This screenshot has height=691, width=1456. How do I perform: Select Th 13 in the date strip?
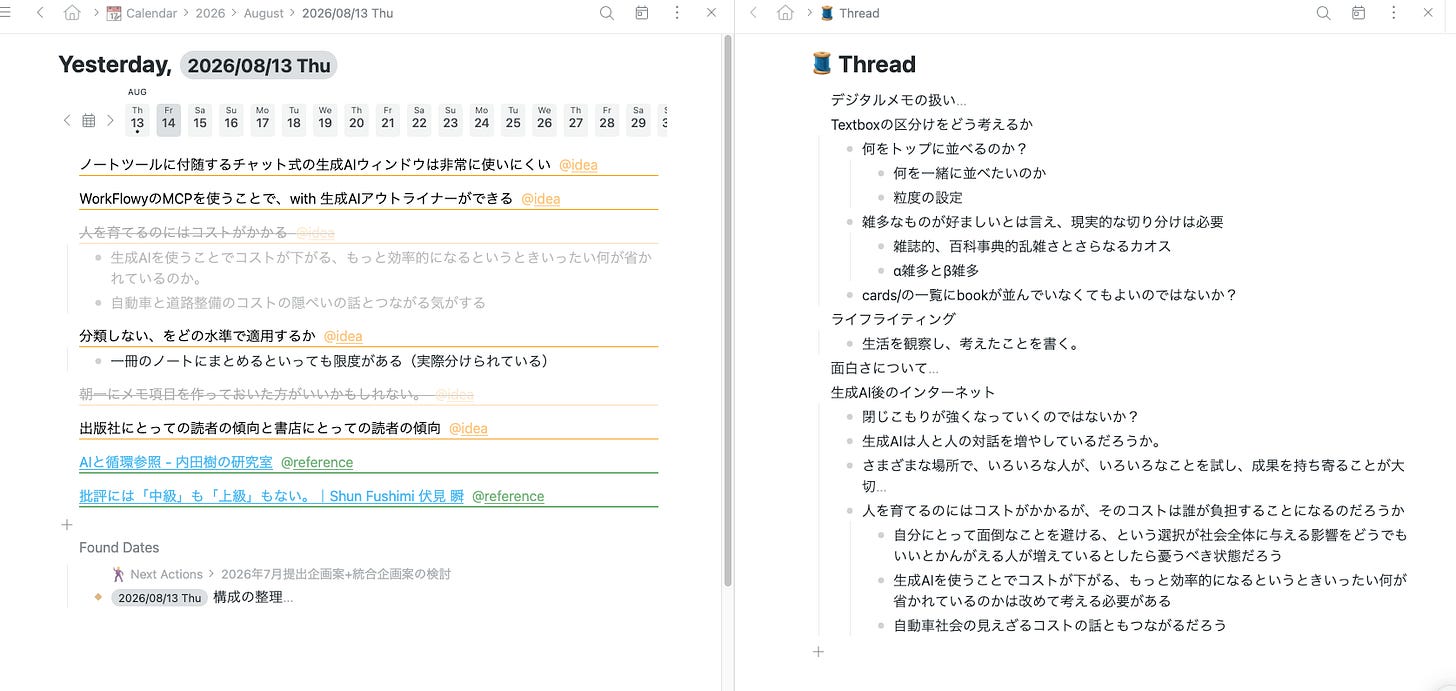coord(137,119)
